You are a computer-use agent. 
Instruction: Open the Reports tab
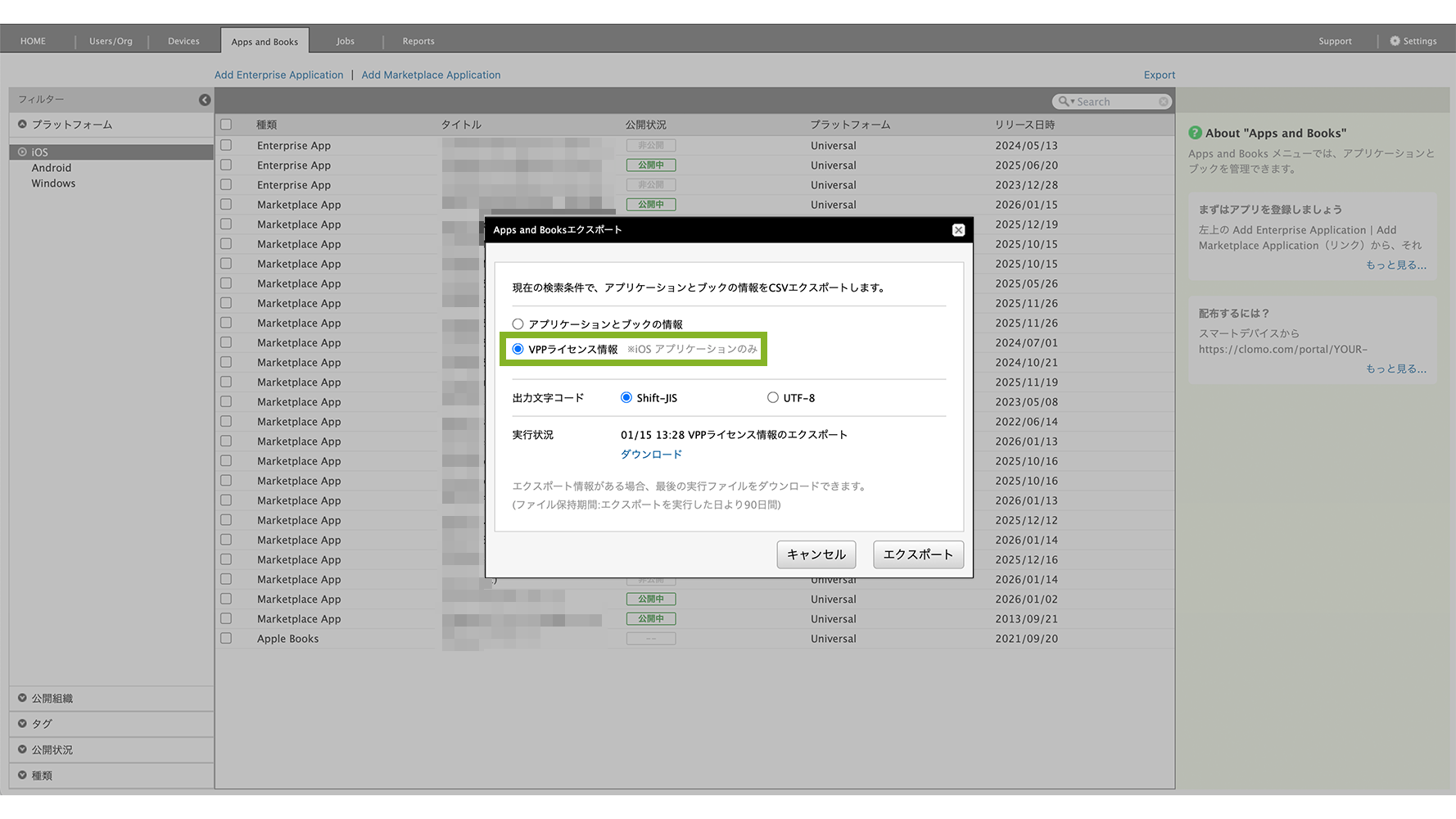click(x=418, y=41)
